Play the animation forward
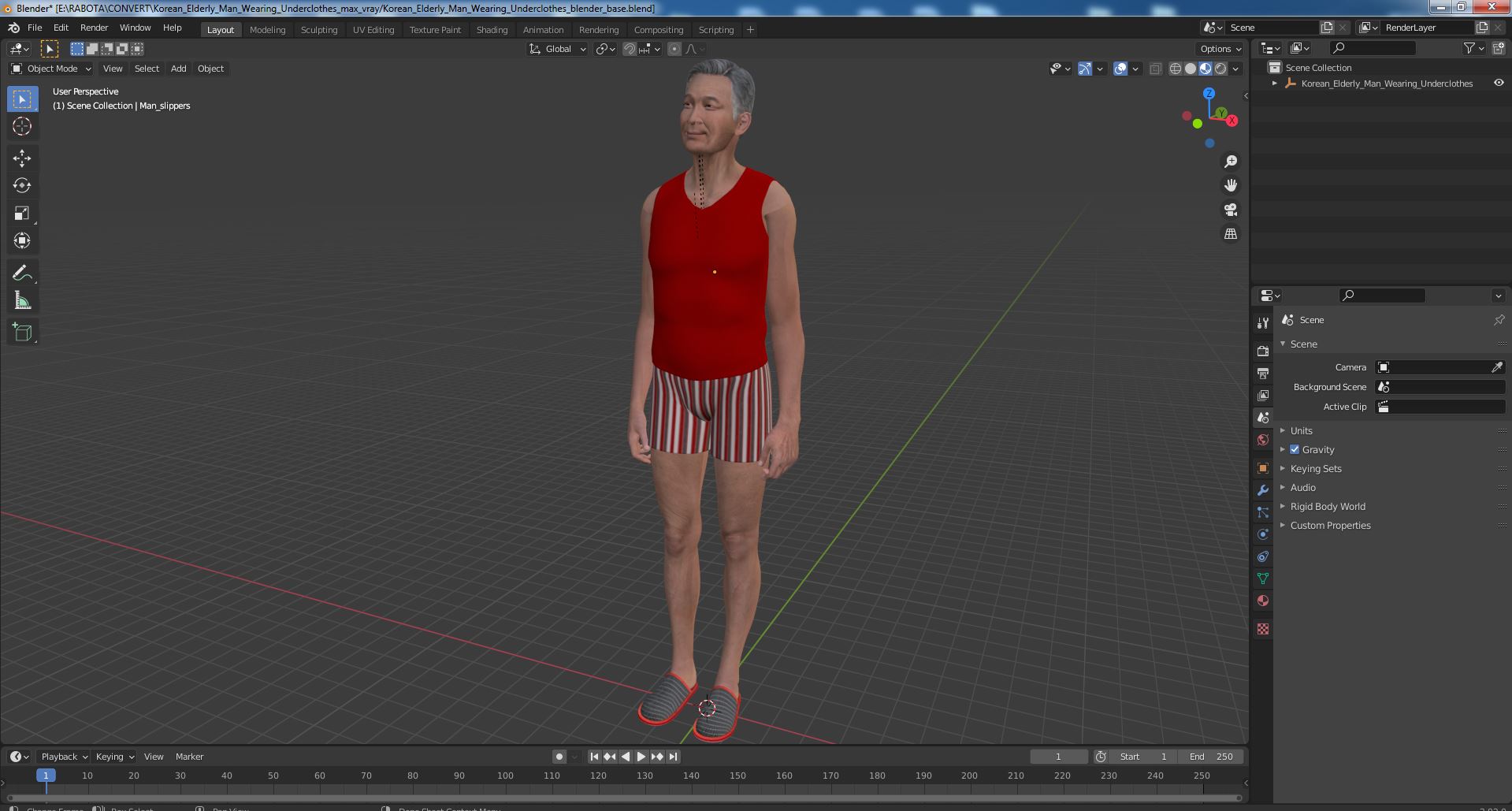The image size is (1512, 811). (641, 757)
